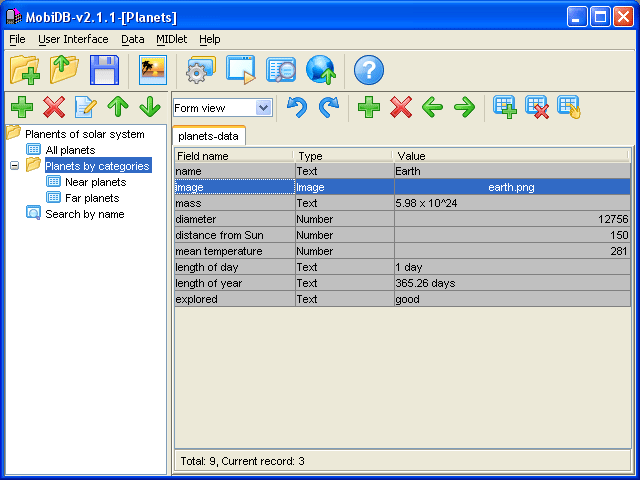Select All planets in the tree
Image resolution: width=640 pixels, height=480 pixels.
70,150
